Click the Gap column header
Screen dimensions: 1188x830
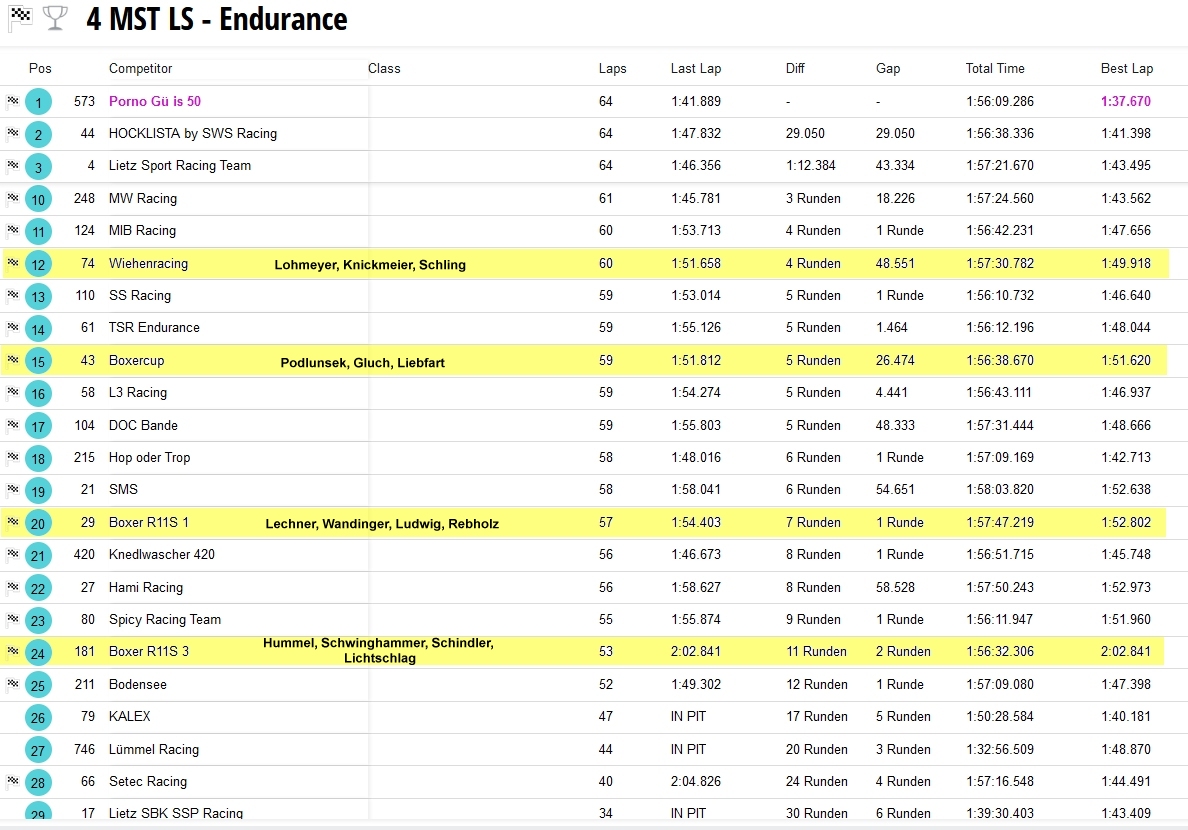click(887, 69)
